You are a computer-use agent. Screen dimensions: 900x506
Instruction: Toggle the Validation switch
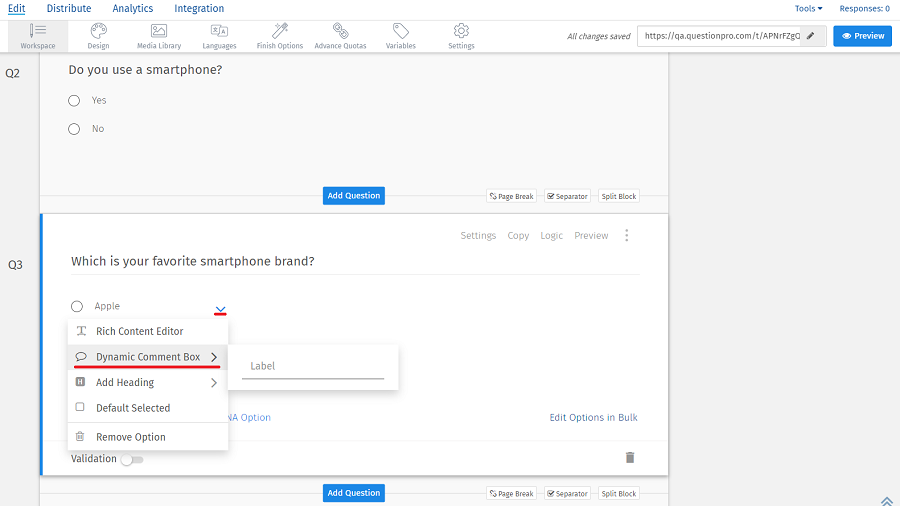pyautogui.click(x=132, y=460)
